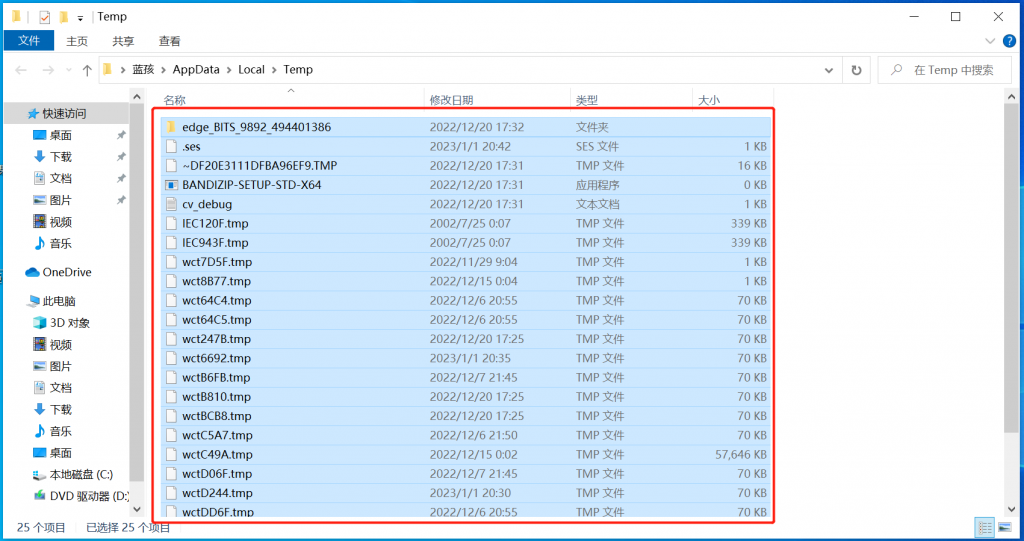Switch to details view icon in status bar
The width and height of the screenshot is (1024, 541).
(985, 527)
